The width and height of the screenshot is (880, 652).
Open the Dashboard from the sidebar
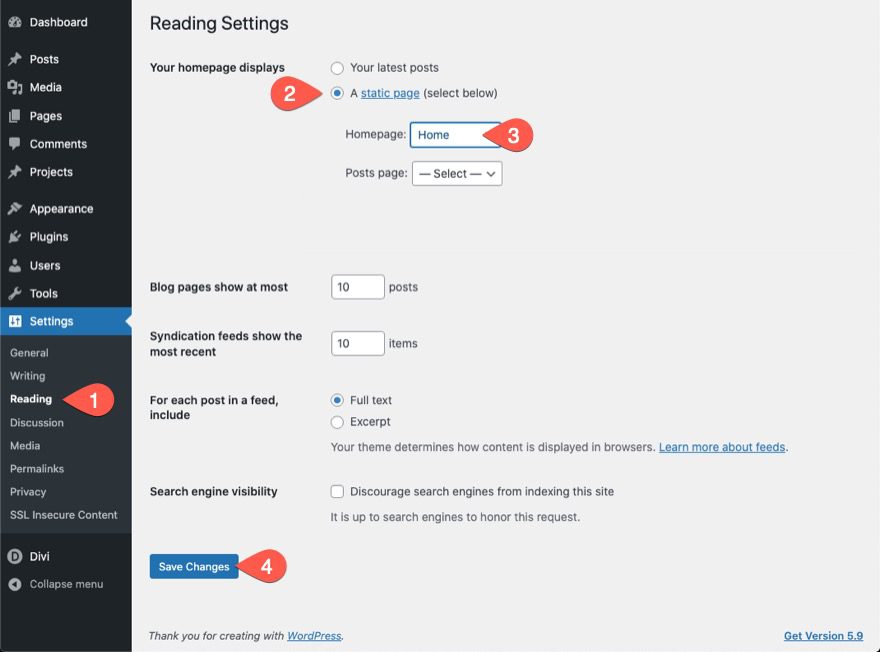tap(17, 22)
